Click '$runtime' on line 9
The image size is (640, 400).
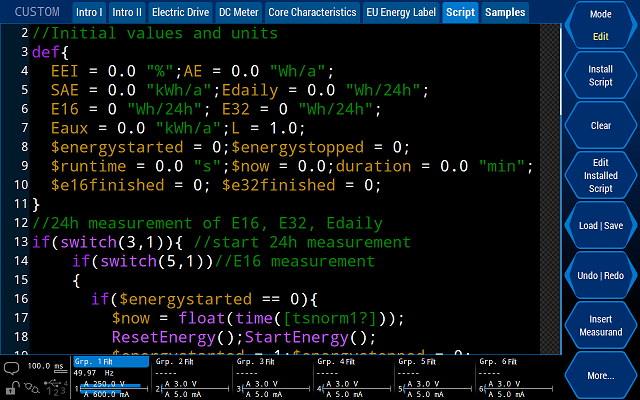click(x=89, y=167)
